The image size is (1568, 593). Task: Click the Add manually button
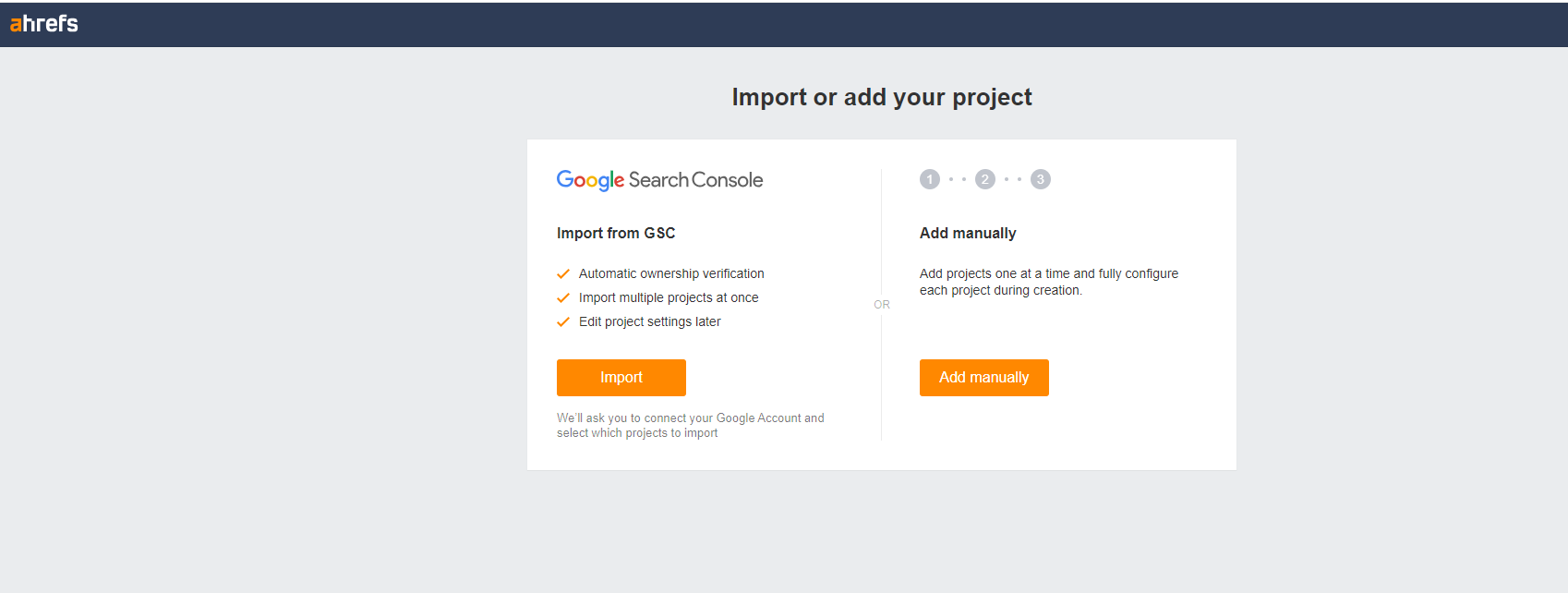(984, 378)
